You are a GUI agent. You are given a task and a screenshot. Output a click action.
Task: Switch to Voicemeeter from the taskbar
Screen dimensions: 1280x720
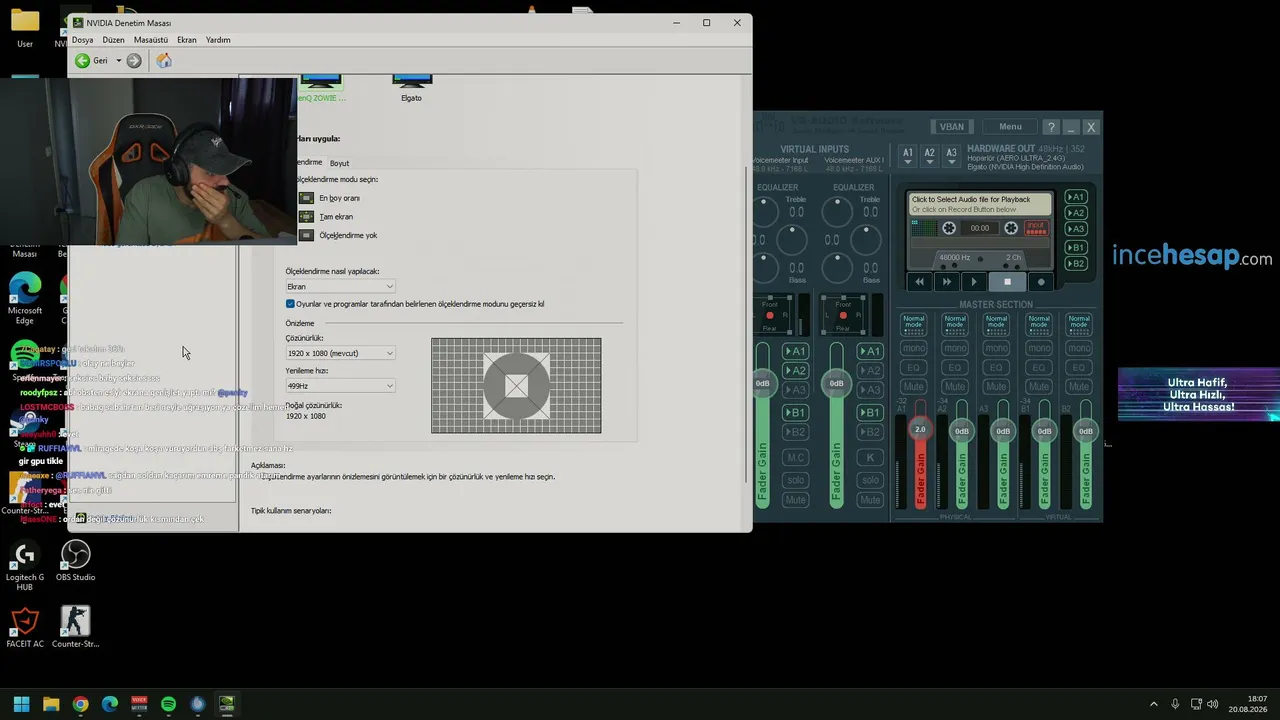click(139, 704)
